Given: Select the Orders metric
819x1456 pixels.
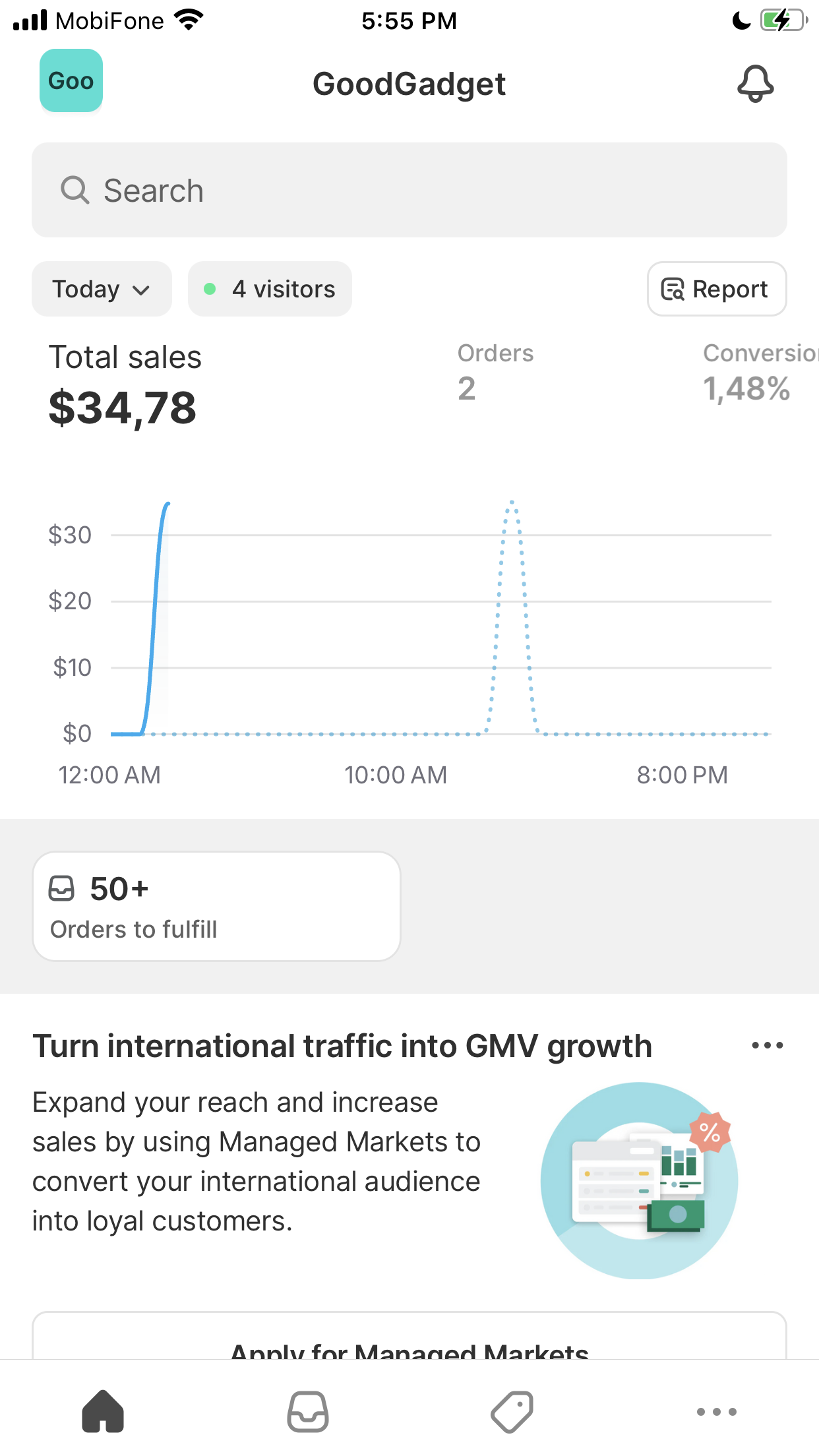Looking at the screenshot, I should point(496,372).
